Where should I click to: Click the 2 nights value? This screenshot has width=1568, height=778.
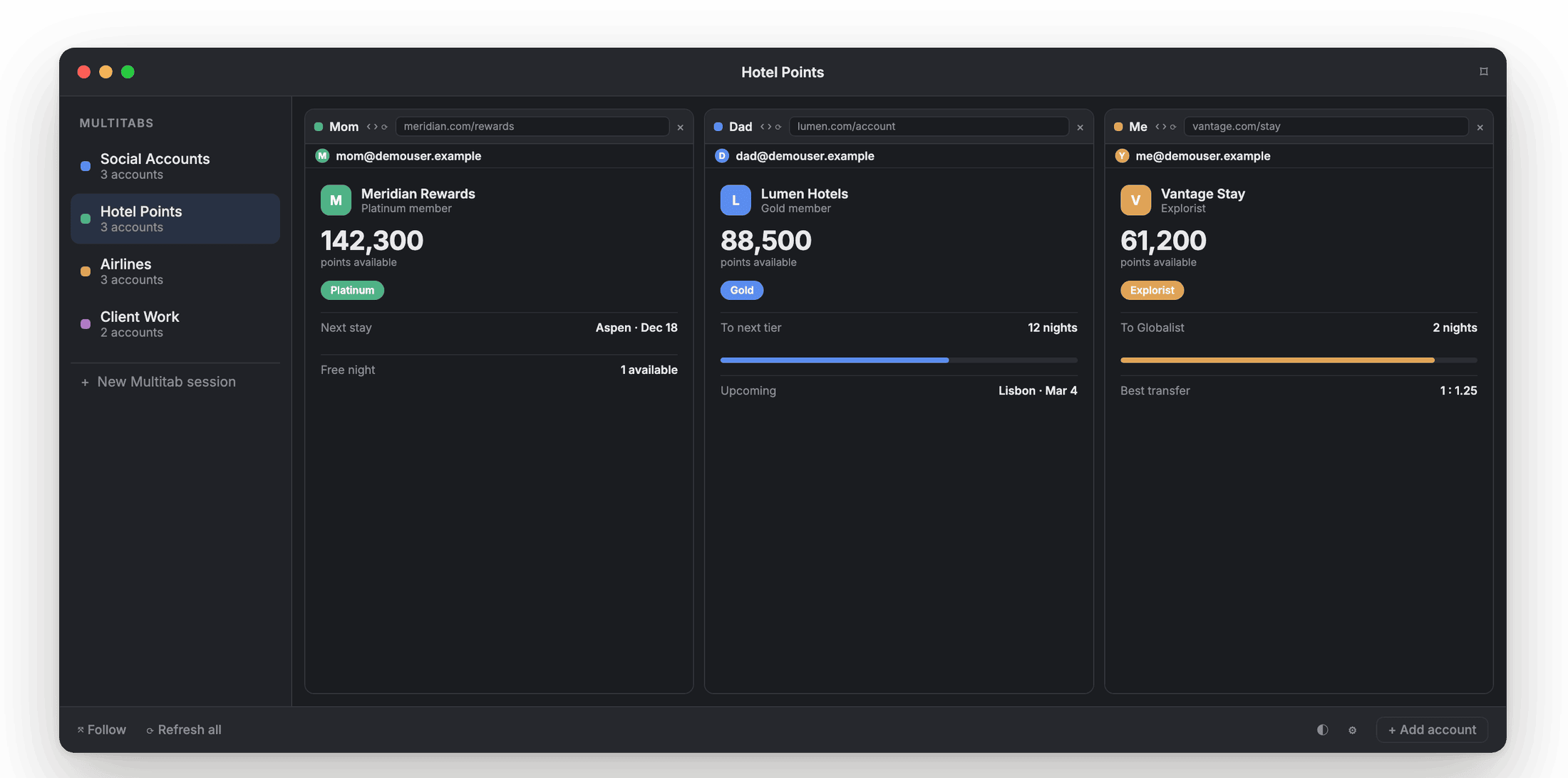pyautogui.click(x=1455, y=328)
